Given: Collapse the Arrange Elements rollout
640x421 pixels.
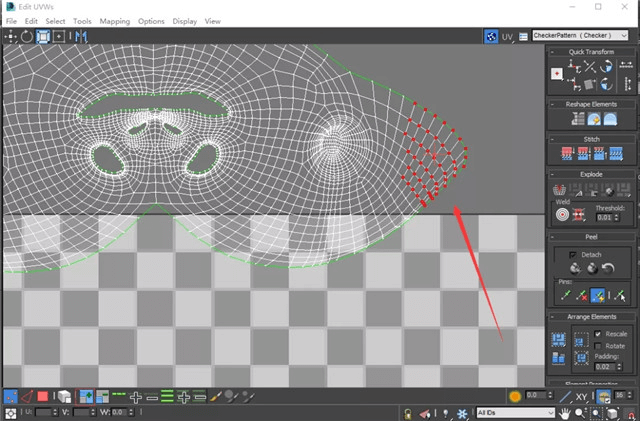Looking at the screenshot, I should click(x=552, y=317).
